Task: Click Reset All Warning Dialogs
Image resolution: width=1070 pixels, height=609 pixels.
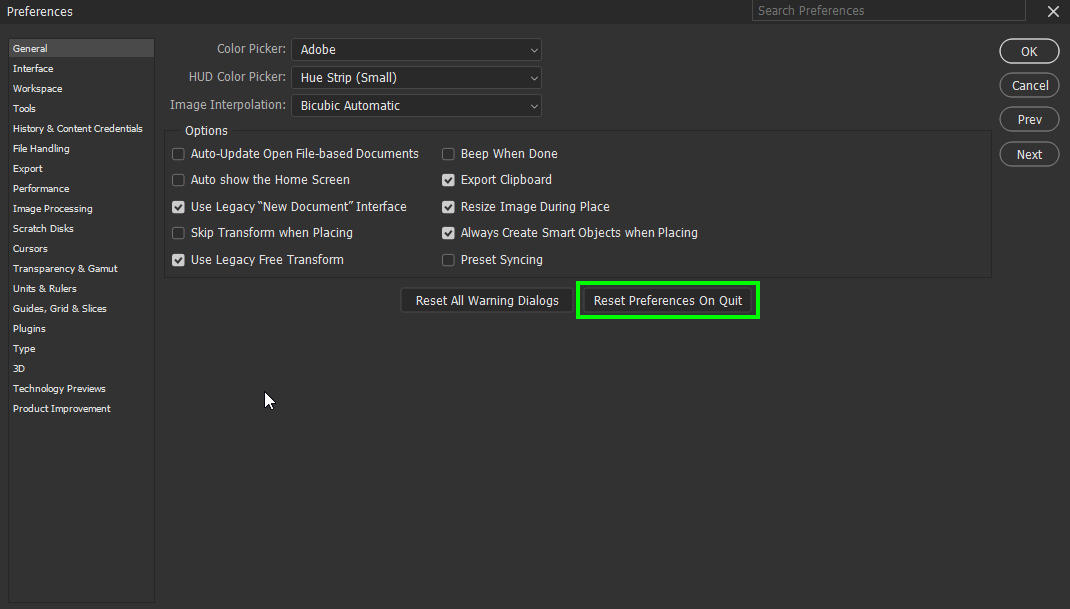Action: [486, 300]
